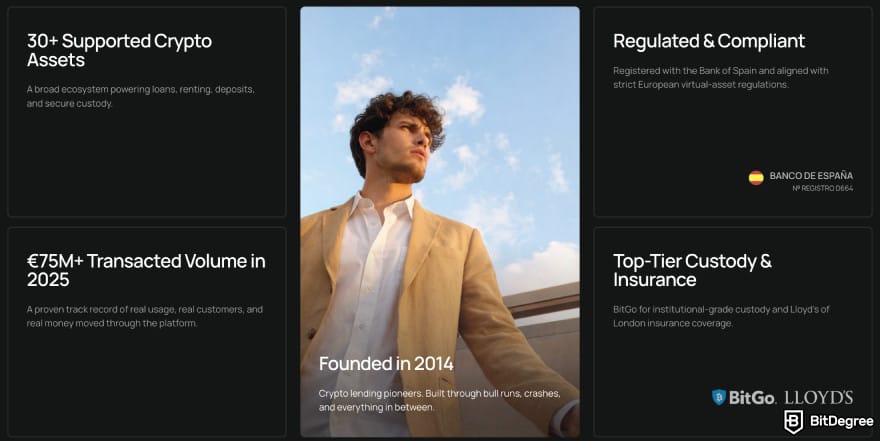This screenshot has height=441, width=880.
Task: Open the Top-Tier Custody & Insurance heading
Action: (x=692, y=270)
